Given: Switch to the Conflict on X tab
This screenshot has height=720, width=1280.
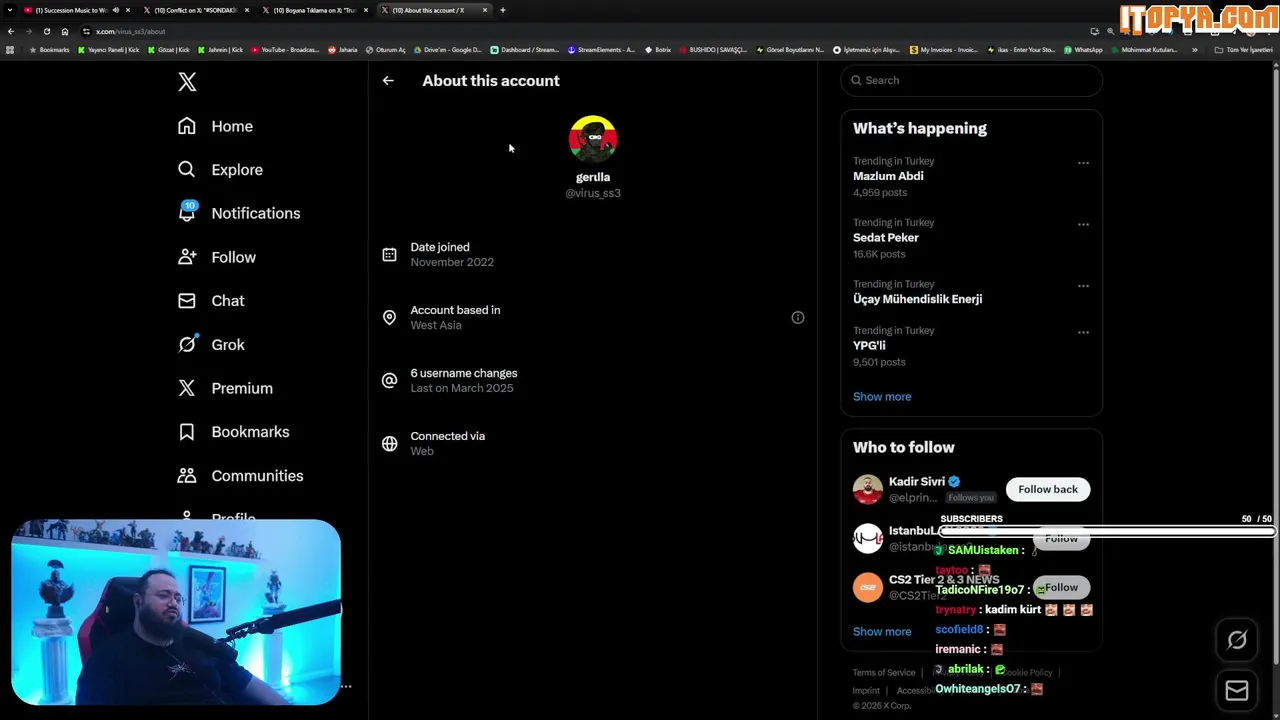Looking at the screenshot, I should tap(195, 10).
